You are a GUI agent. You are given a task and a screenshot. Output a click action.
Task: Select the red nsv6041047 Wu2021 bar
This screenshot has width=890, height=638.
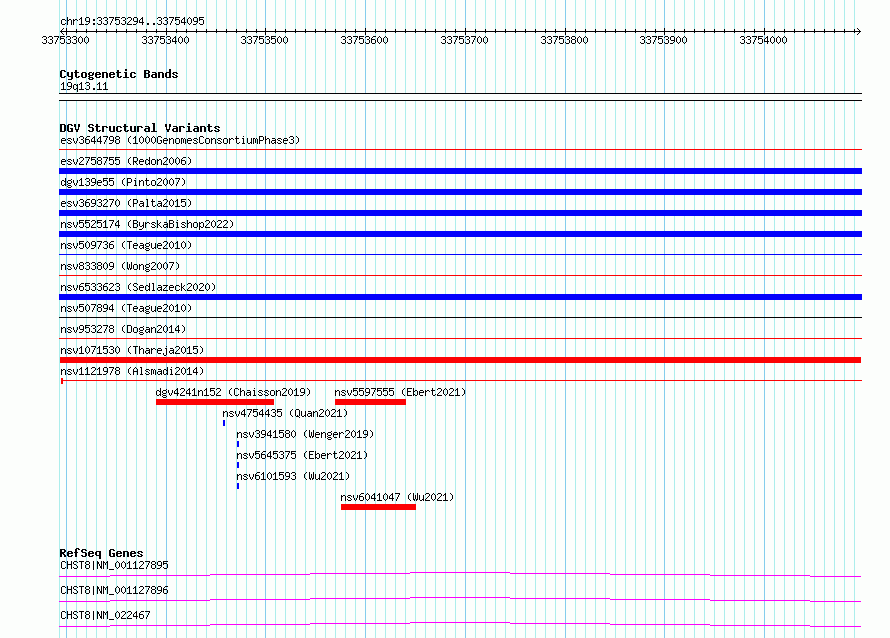pos(378,507)
